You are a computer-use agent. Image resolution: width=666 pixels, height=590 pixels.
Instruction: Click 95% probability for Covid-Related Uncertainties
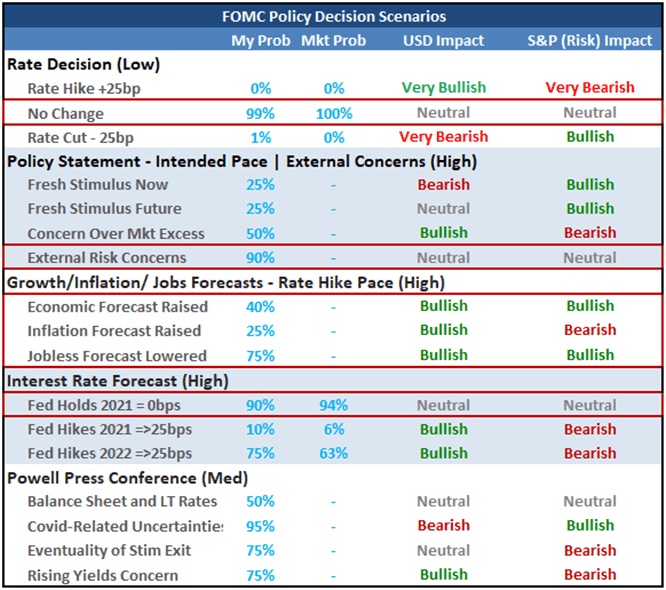click(260, 527)
